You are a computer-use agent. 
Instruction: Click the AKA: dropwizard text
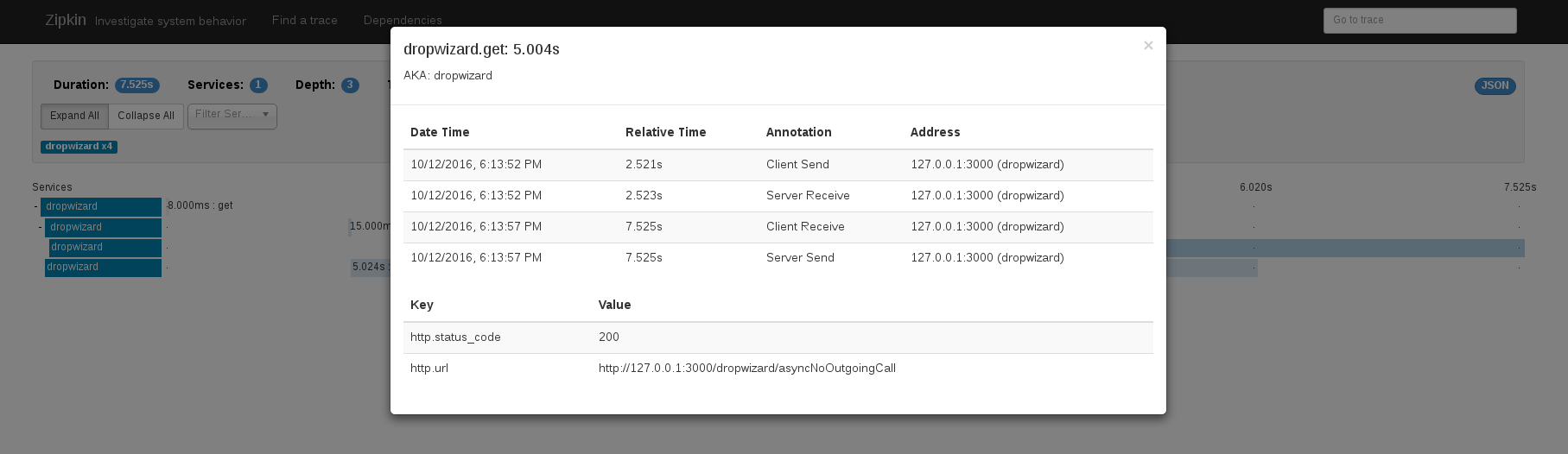tap(448, 76)
